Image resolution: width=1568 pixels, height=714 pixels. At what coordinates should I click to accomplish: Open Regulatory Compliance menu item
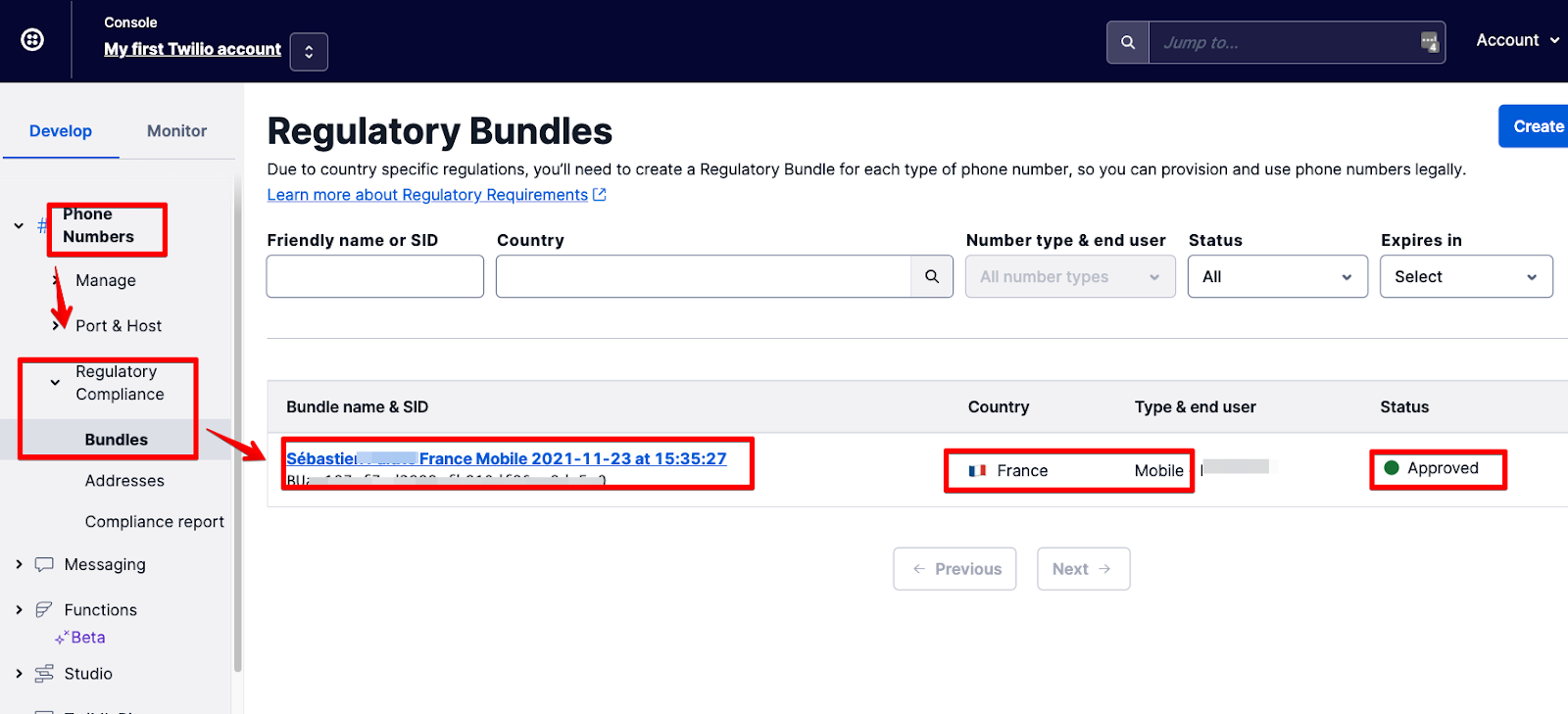[120, 383]
